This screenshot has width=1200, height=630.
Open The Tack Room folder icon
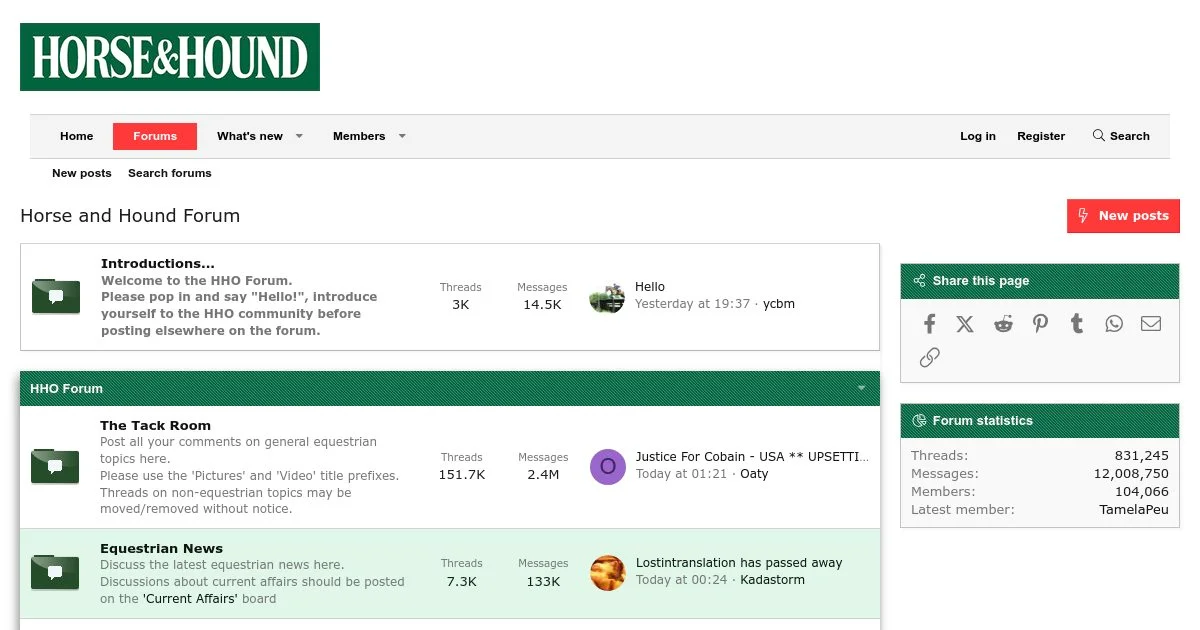(x=55, y=467)
